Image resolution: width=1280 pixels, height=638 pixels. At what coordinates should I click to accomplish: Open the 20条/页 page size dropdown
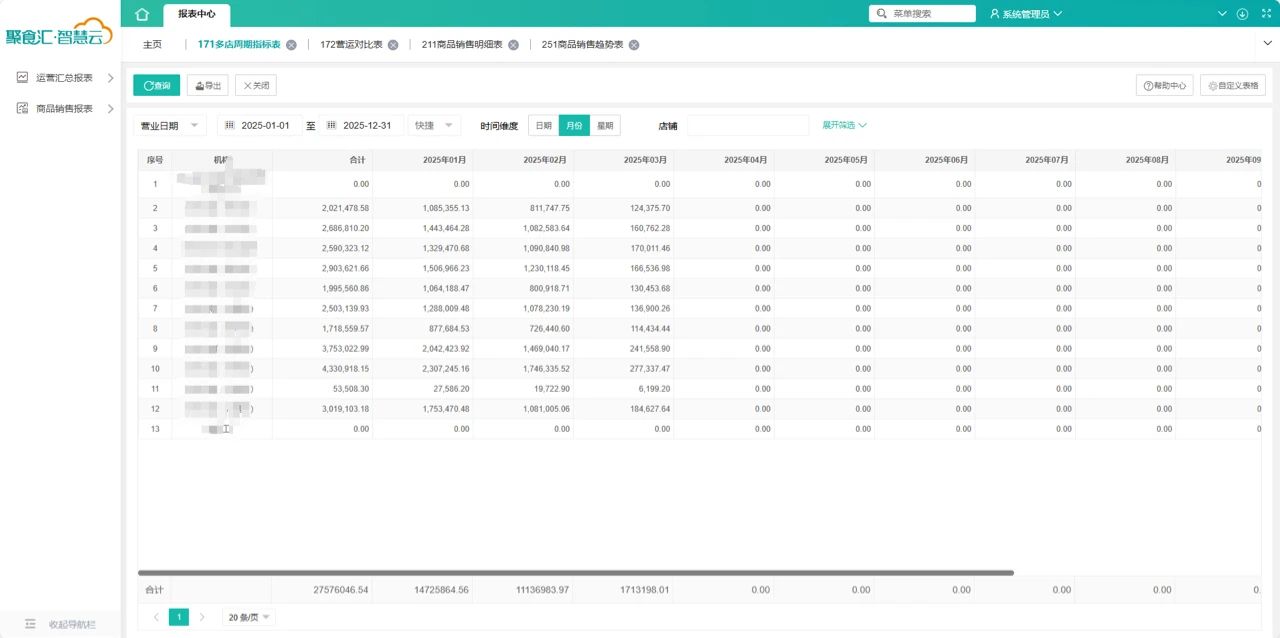(248, 618)
